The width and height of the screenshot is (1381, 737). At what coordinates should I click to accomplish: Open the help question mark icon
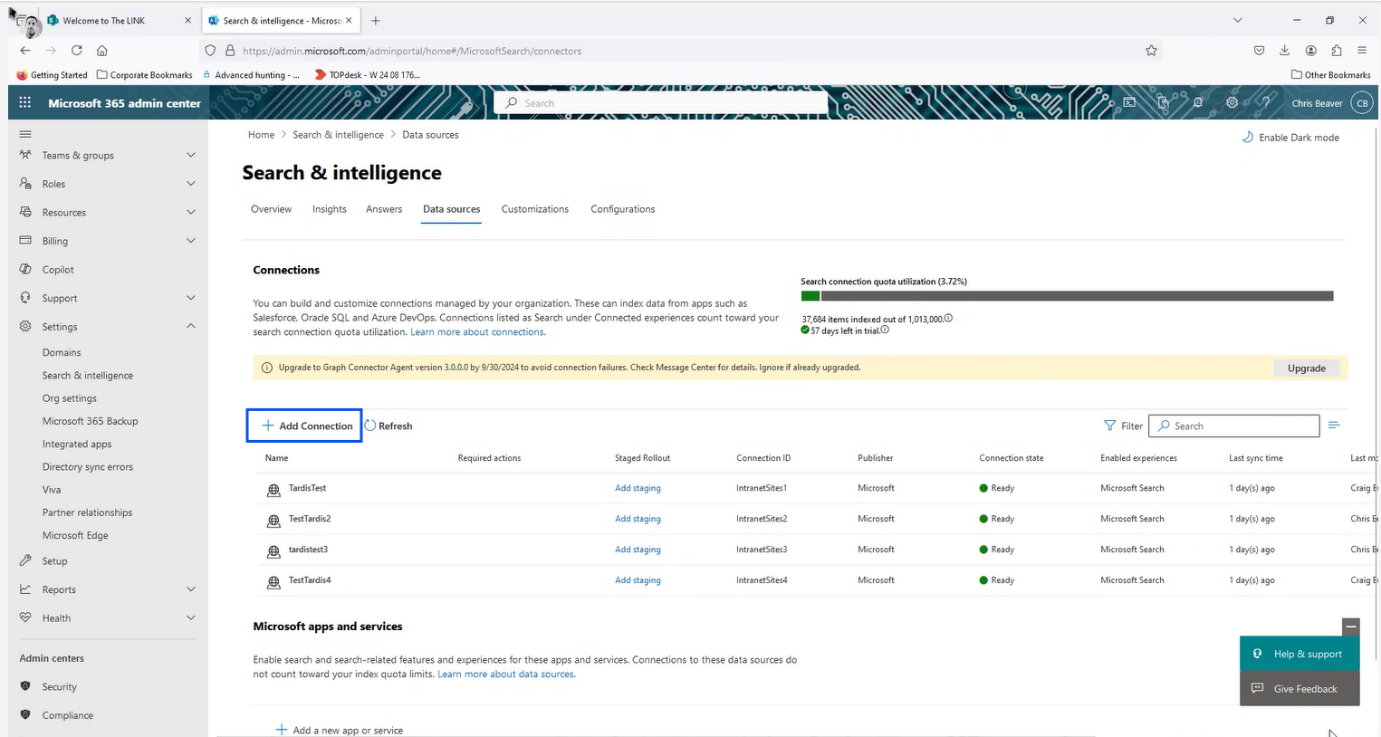1266,103
